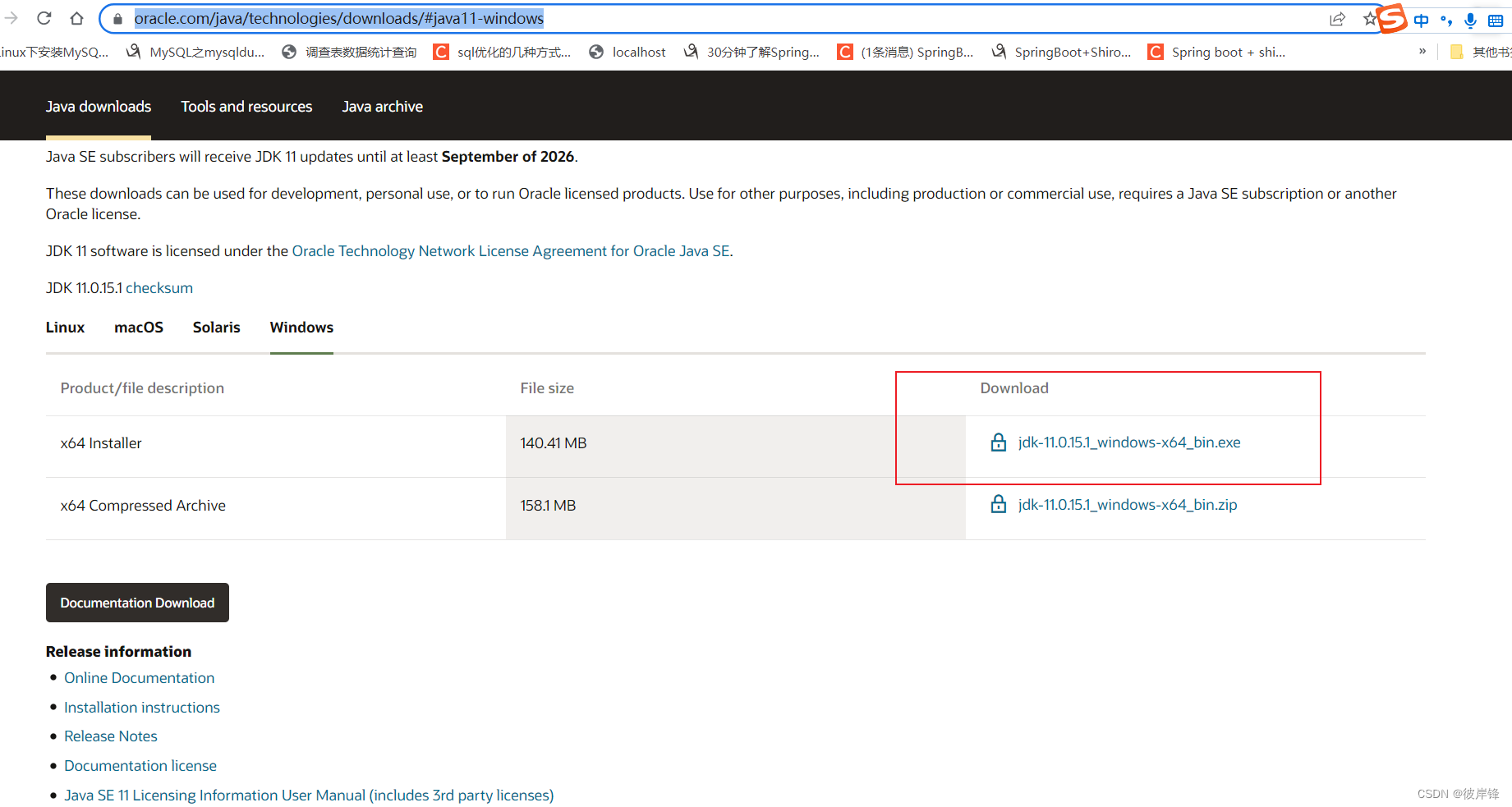1512x807 pixels.
Task: Click the File size column header
Action: point(547,388)
